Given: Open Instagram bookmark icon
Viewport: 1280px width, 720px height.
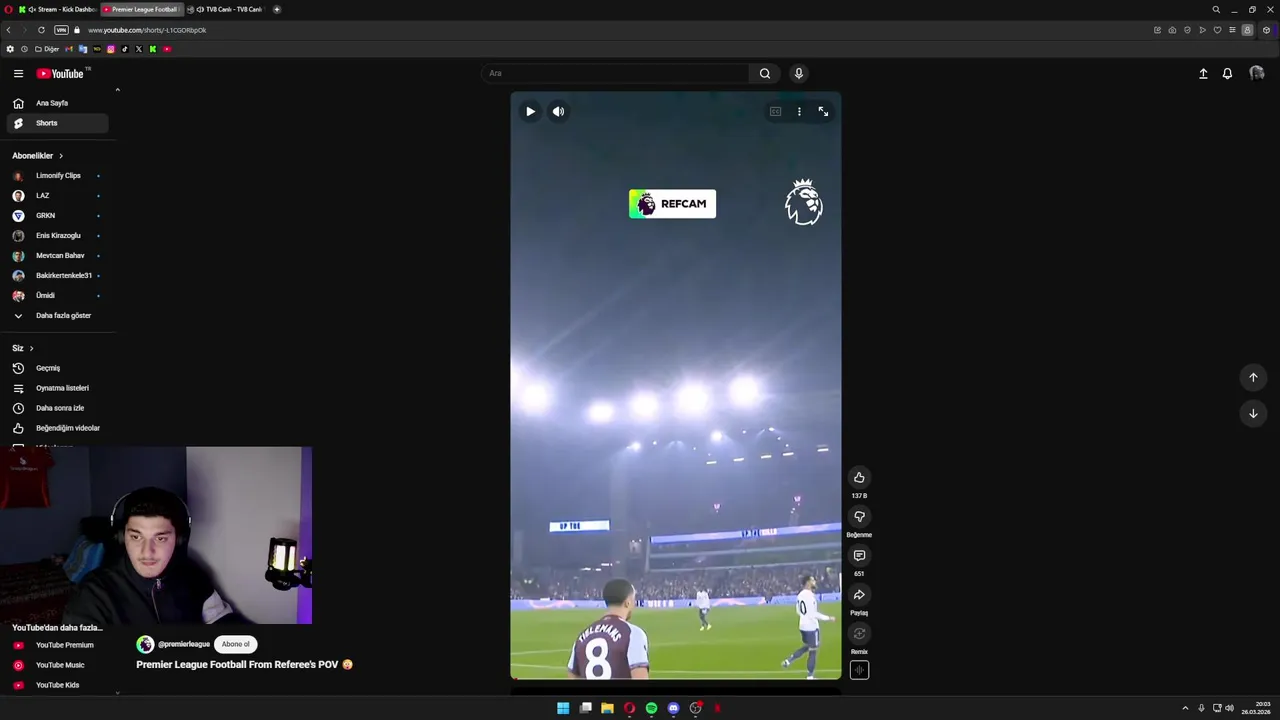Looking at the screenshot, I should pos(111,49).
